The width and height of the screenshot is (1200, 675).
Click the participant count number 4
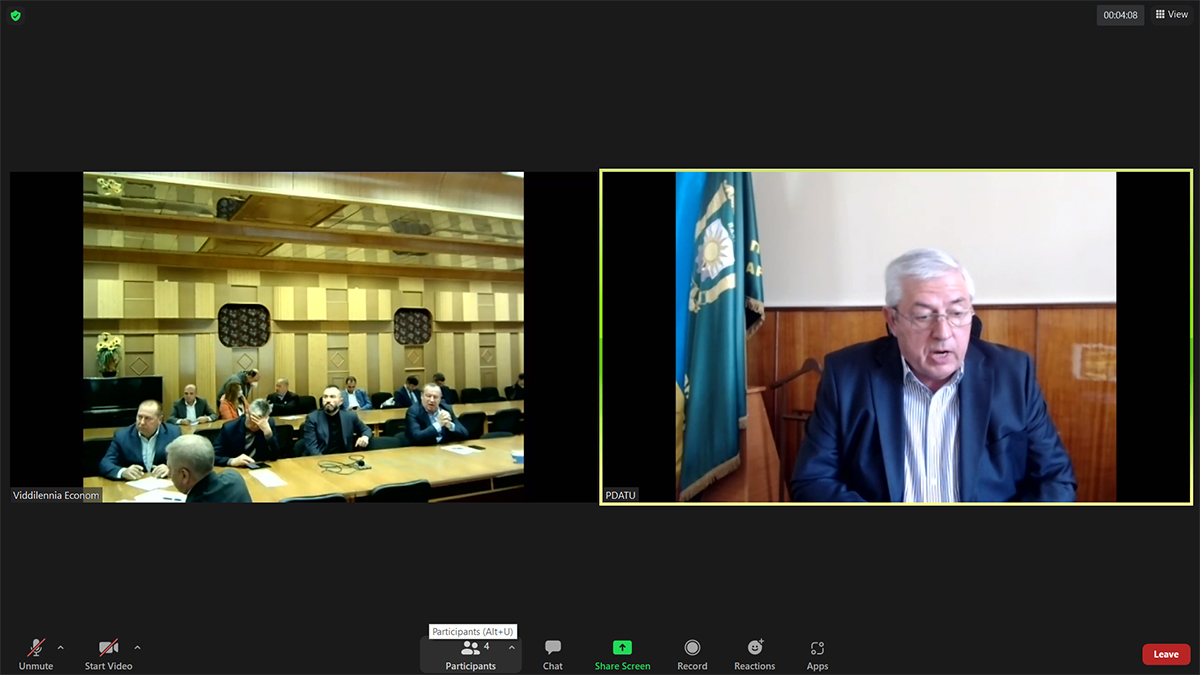487,646
